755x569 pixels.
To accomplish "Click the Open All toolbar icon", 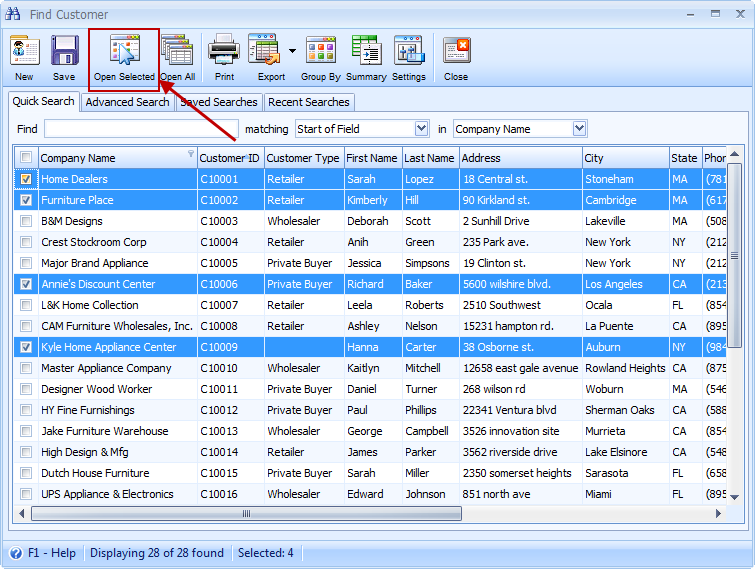I will tap(177, 57).
